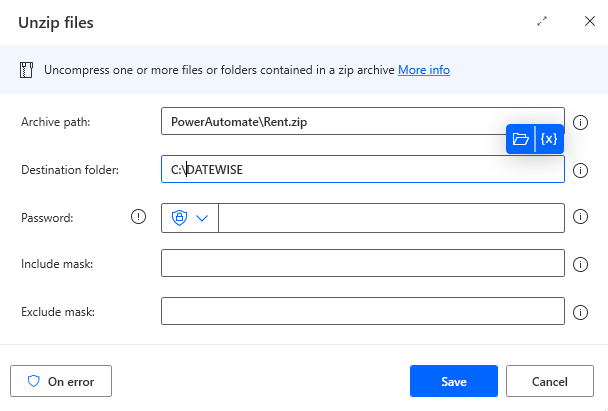Cancel the Unzip files dialog
Image resolution: width=608 pixels, height=411 pixels.
point(550,381)
